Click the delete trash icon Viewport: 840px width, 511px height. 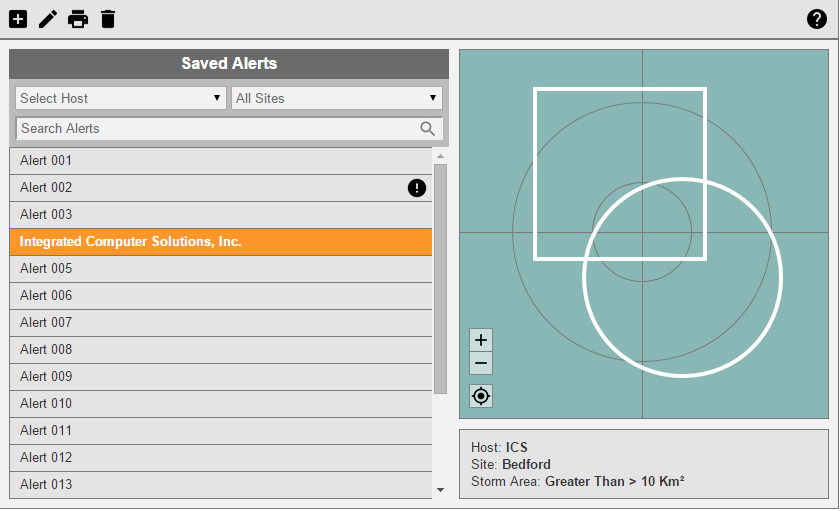point(108,19)
